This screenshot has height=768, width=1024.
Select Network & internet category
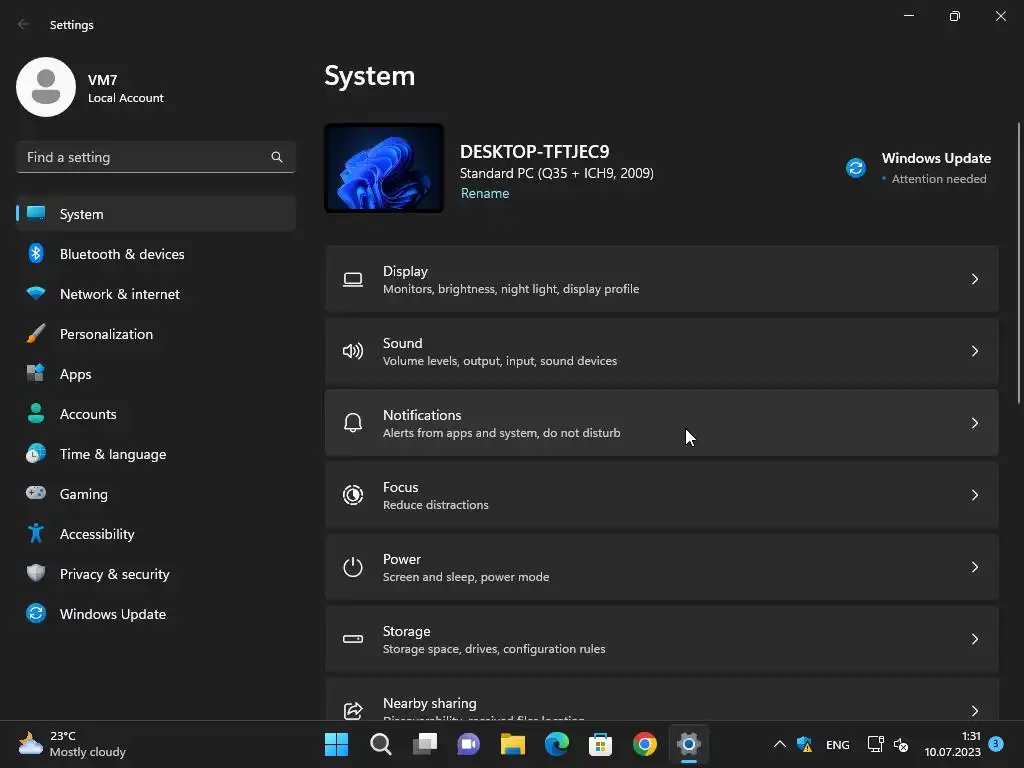pos(156,294)
